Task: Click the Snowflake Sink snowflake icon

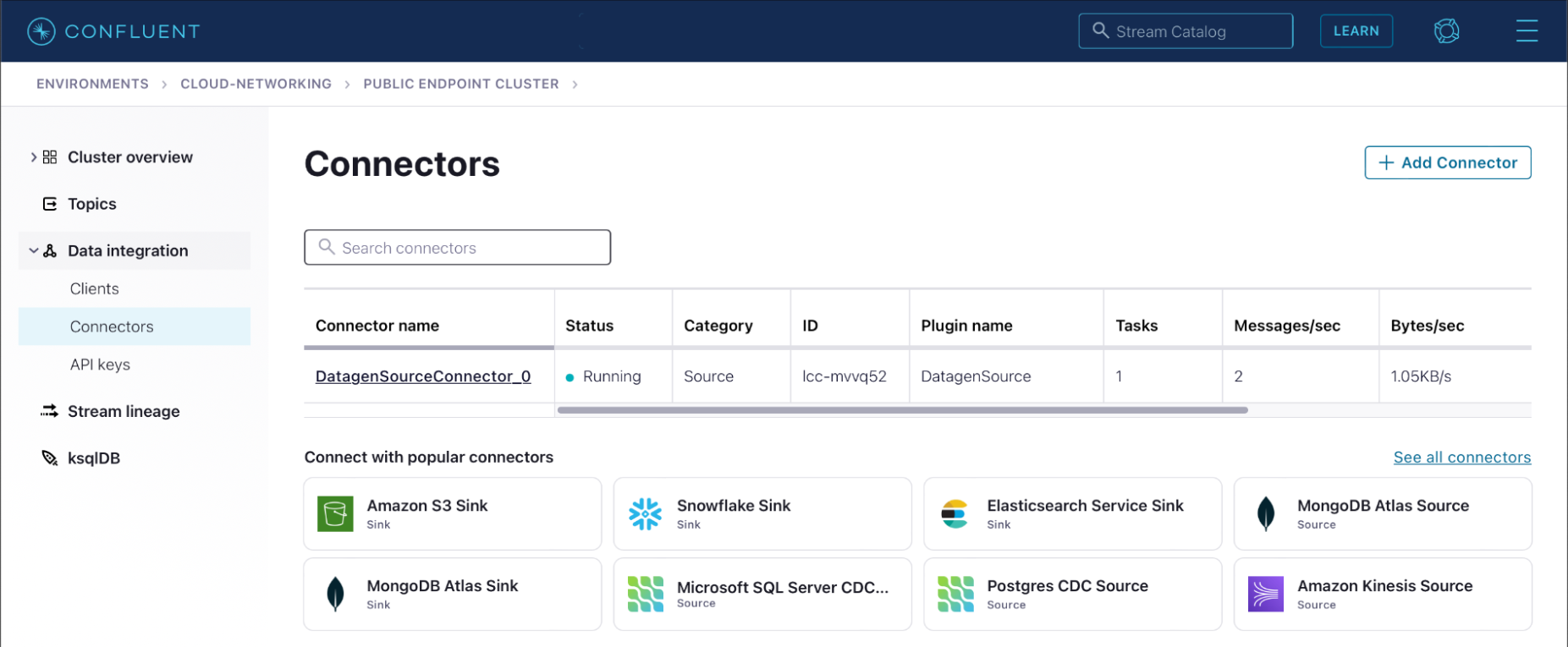Action: pos(646,513)
